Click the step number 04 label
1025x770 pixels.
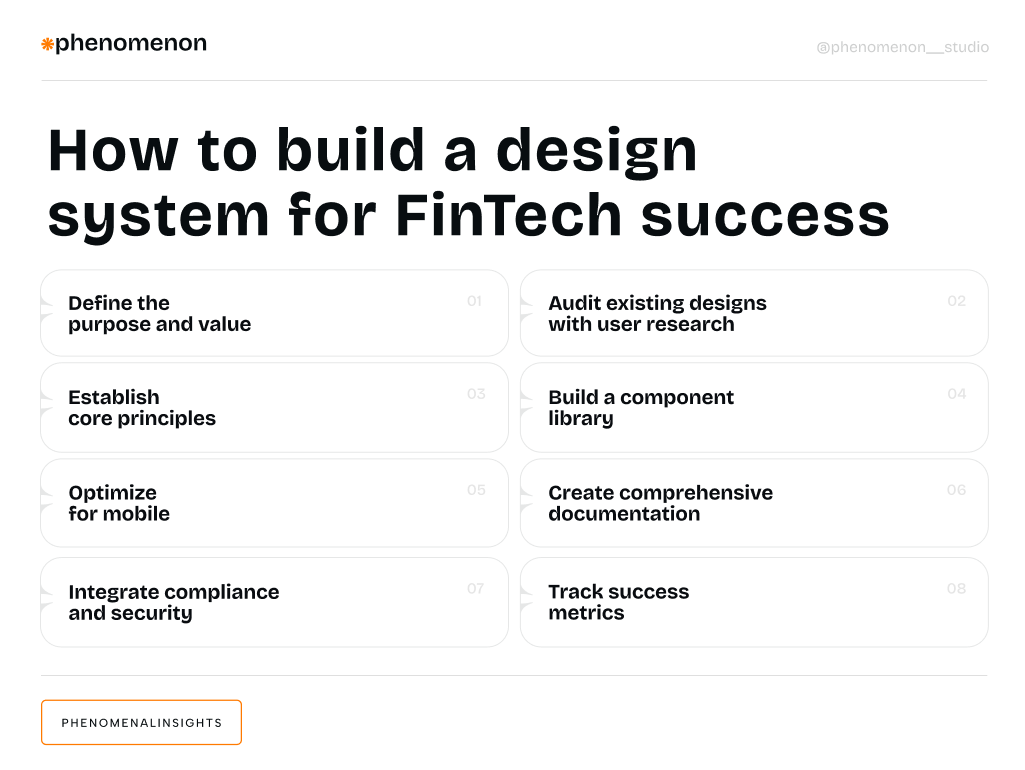(x=957, y=394)
